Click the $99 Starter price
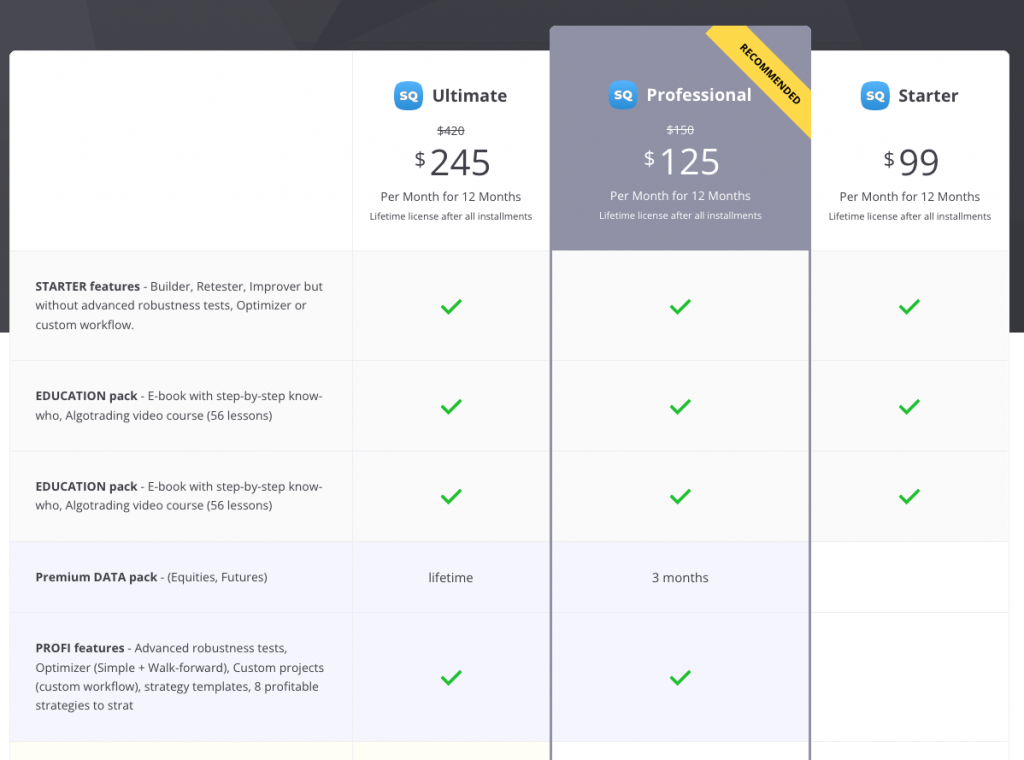Viewport: 1024px width, 760px height. (x=911, y=162)
